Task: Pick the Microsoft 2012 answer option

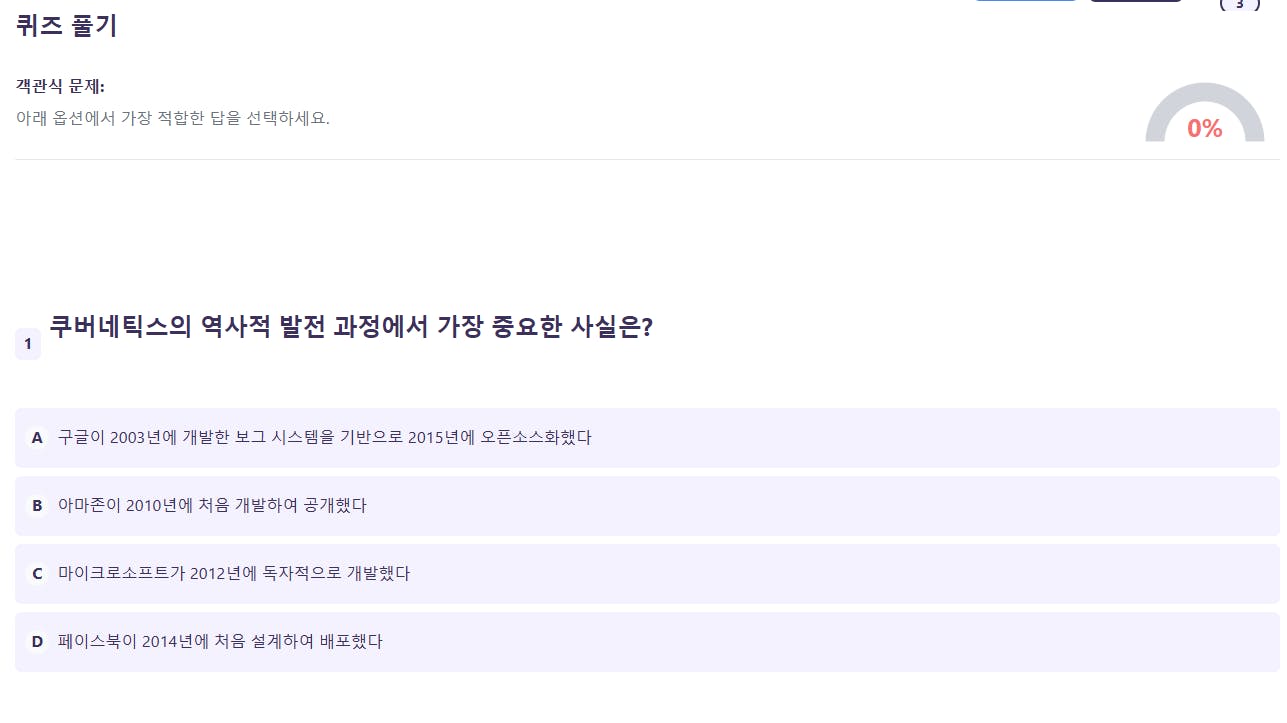Action: [234, 574]
